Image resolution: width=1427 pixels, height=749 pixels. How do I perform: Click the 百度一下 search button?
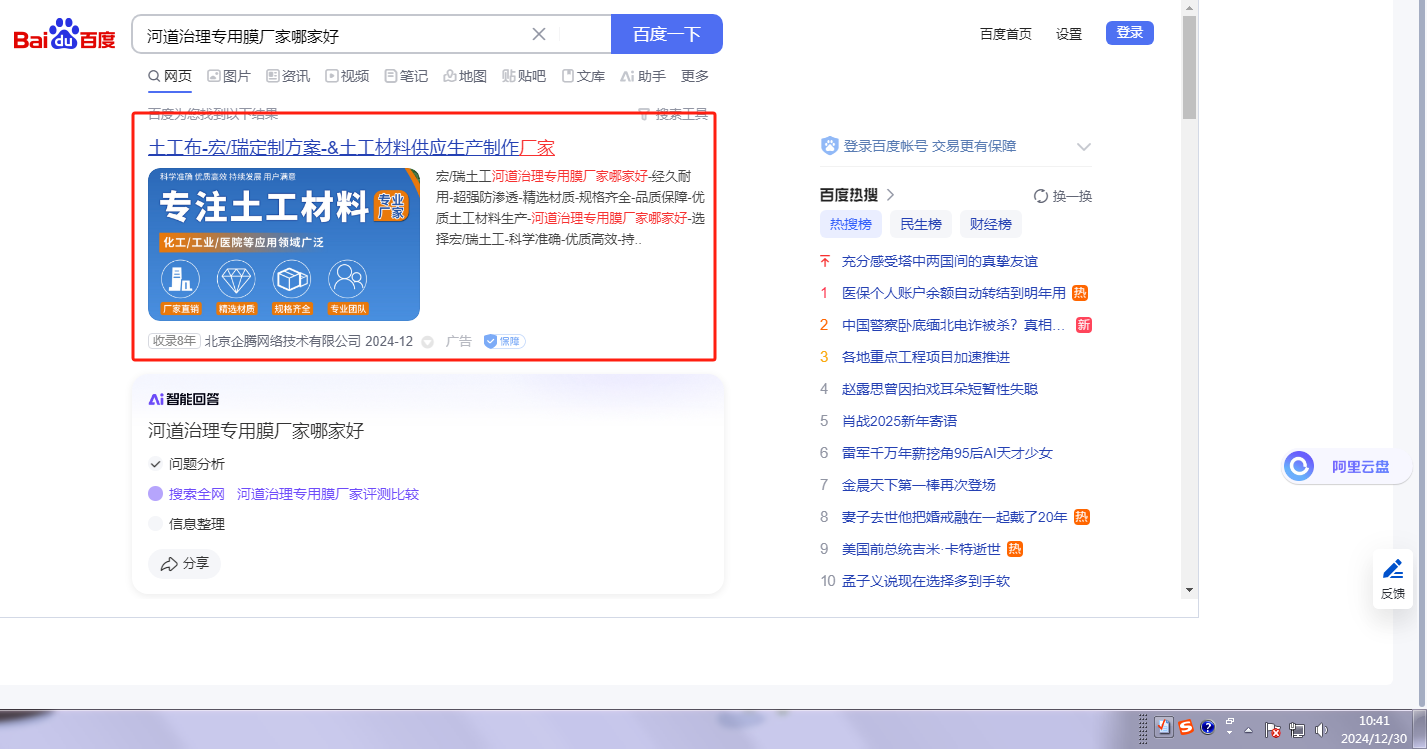pyautogui.click(x=666, y=35)
